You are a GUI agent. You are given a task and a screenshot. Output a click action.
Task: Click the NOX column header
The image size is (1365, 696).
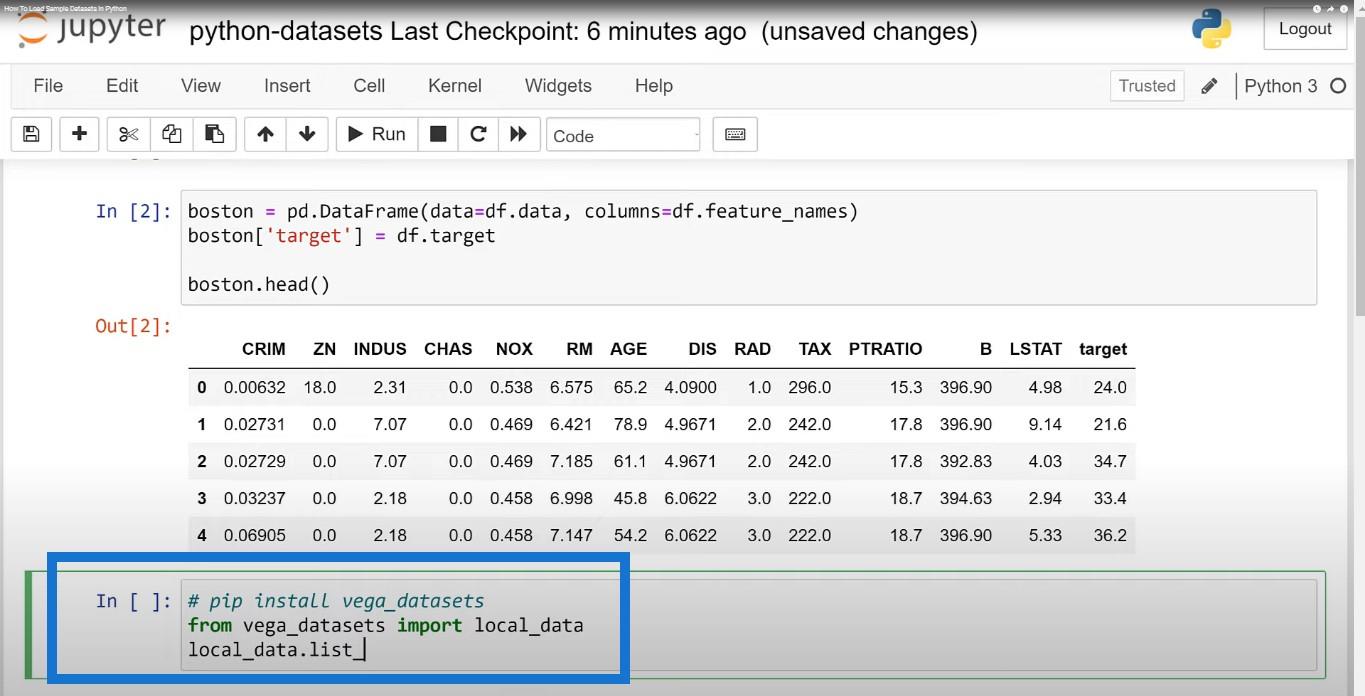pyautogui.click(x=514, y=349)
